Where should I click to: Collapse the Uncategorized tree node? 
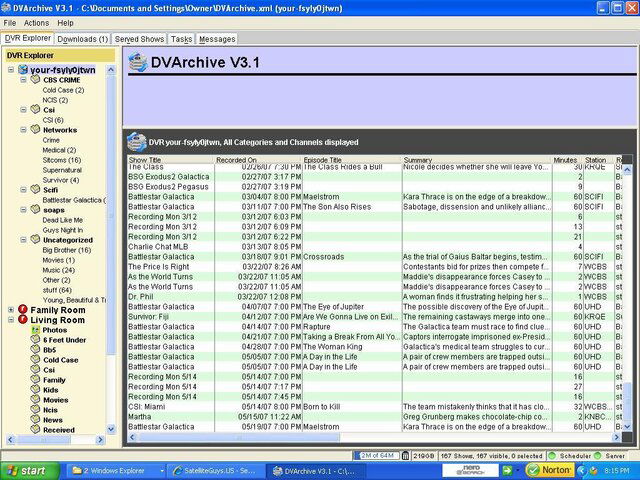tap(23, 240)
